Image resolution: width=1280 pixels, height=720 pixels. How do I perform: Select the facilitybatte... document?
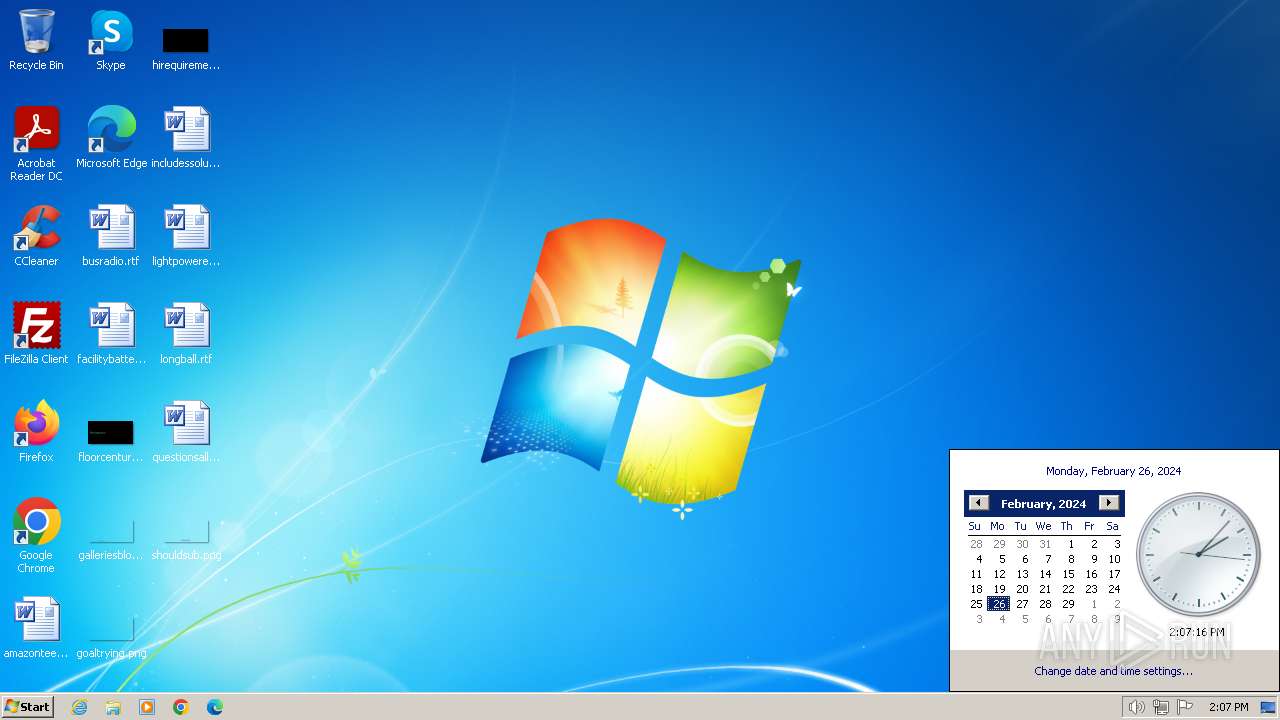tap(111, 334)
